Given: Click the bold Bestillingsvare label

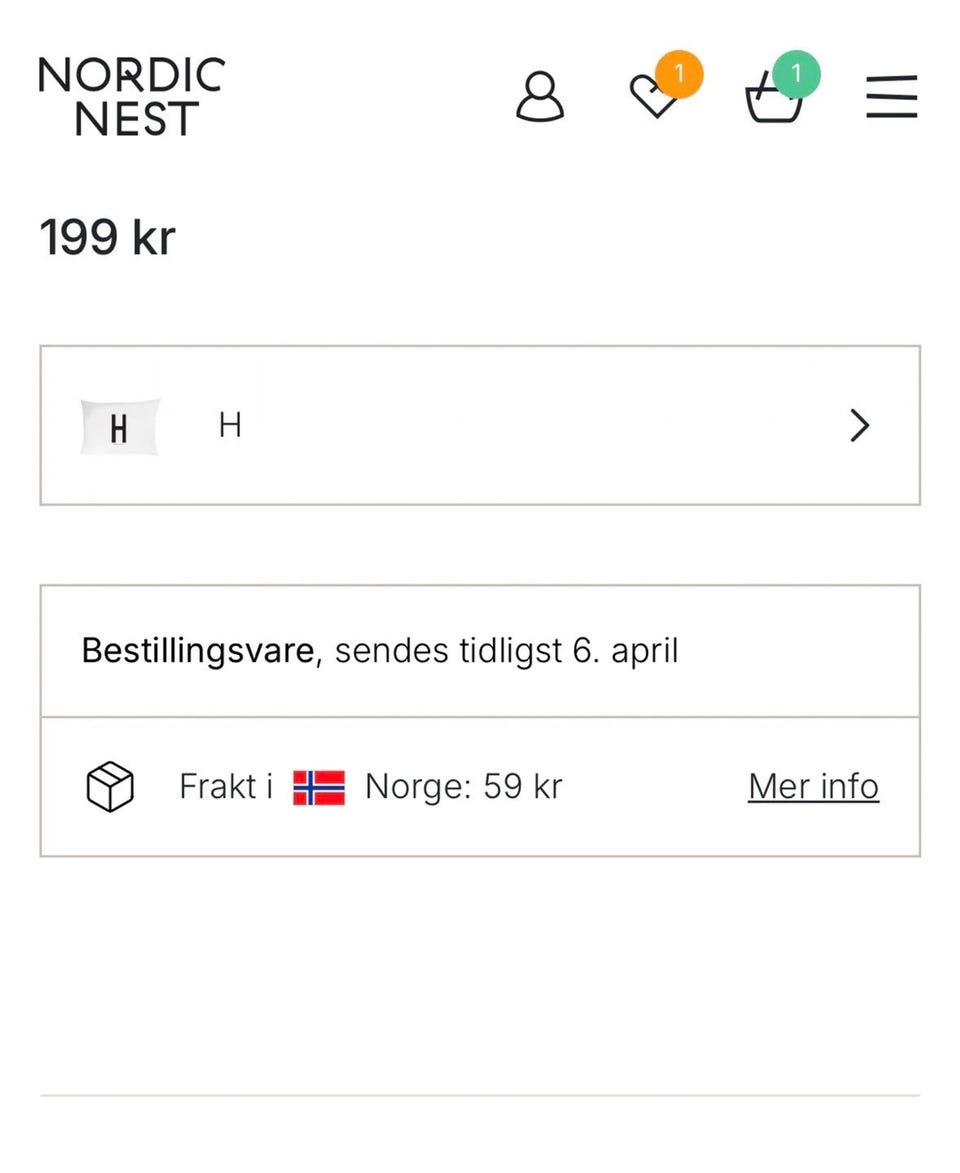Looking at the screenshot, I should [198, 651].
